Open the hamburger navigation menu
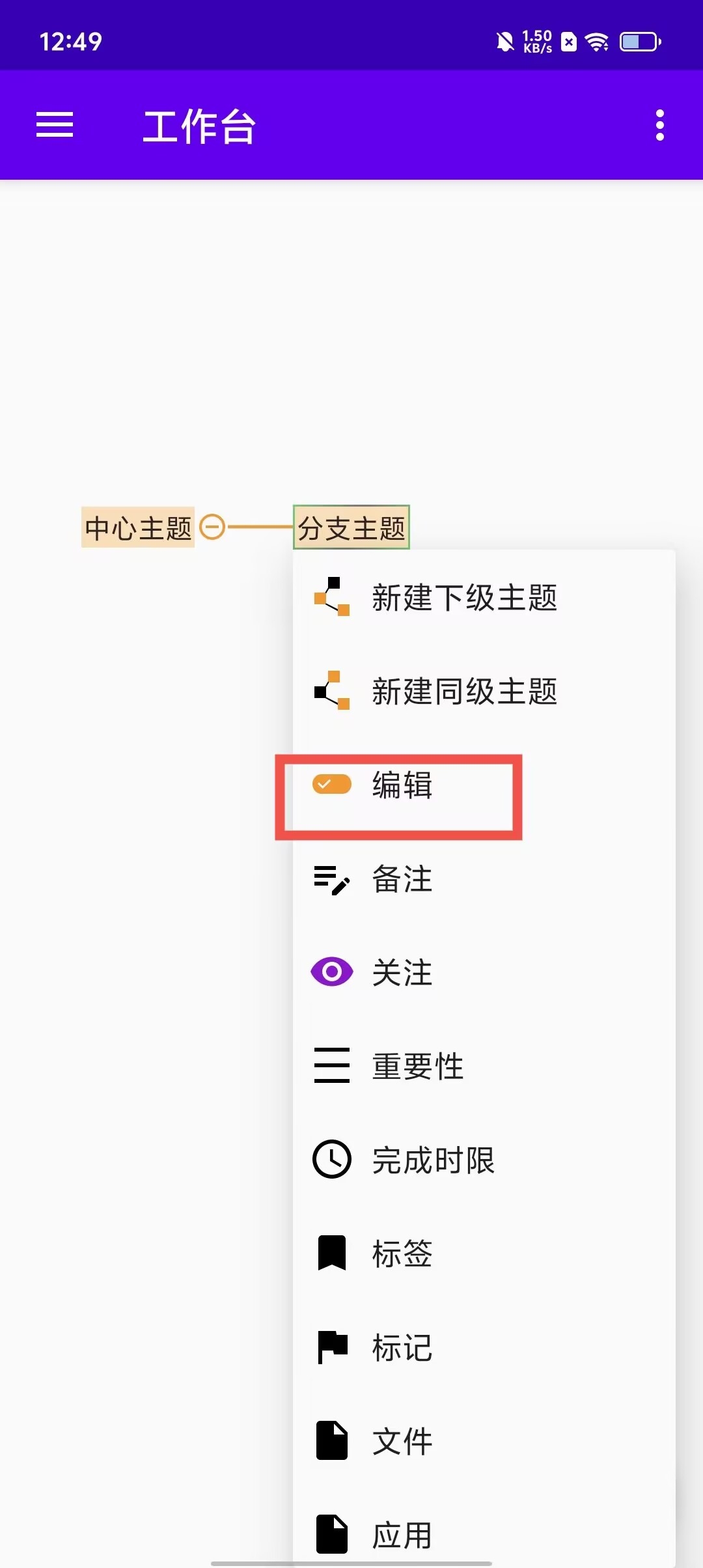Image resolution: width=703 pixels, height=1568 pixels. click(55, 124)
